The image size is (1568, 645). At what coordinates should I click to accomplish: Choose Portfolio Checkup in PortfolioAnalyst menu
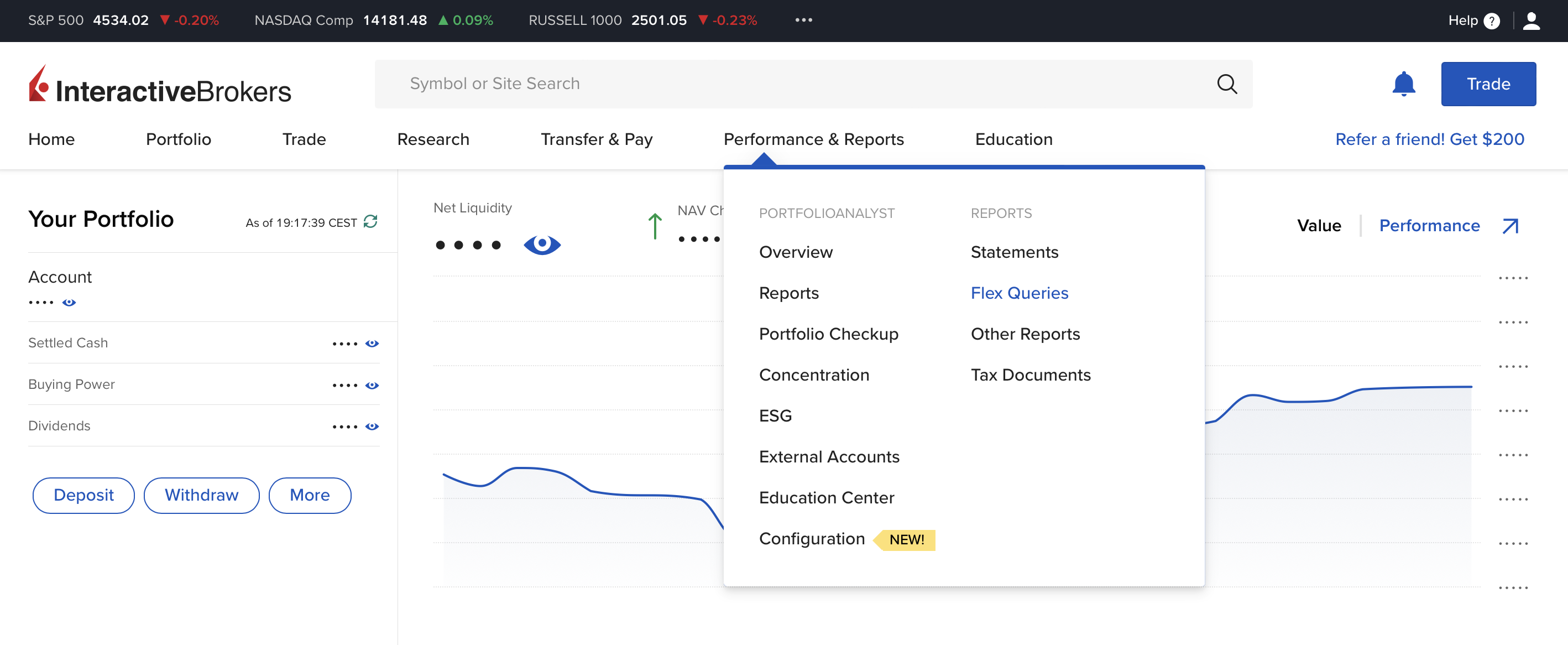pos(828,334)
